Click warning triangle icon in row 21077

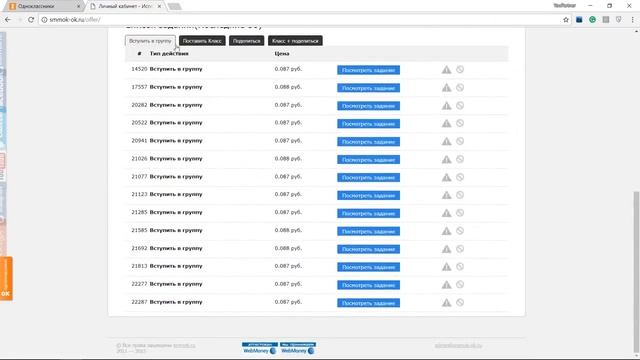tap(447, 177)
